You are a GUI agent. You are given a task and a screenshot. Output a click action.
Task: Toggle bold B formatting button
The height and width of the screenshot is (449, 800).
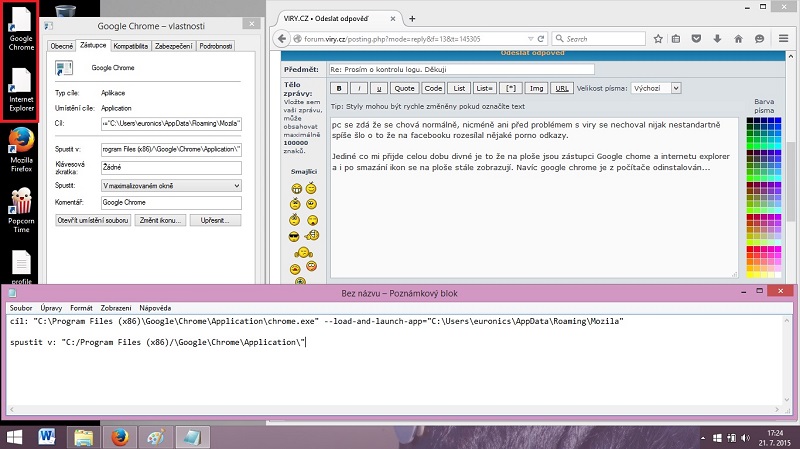(339, 88)
